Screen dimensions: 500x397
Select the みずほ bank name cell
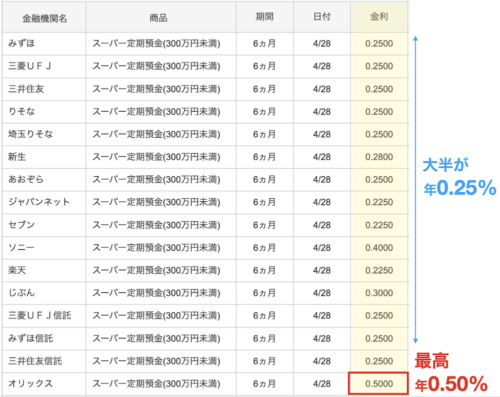(44, 44)
